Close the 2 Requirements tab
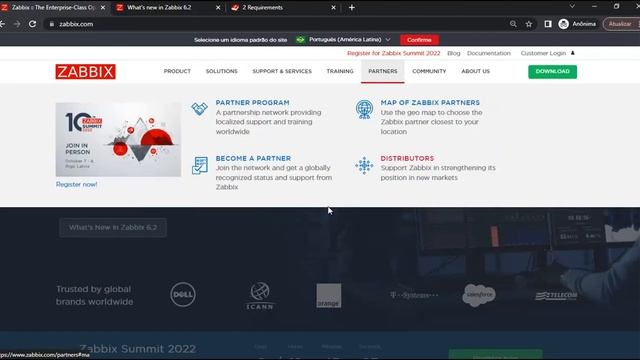 click(x=333, y=7)
